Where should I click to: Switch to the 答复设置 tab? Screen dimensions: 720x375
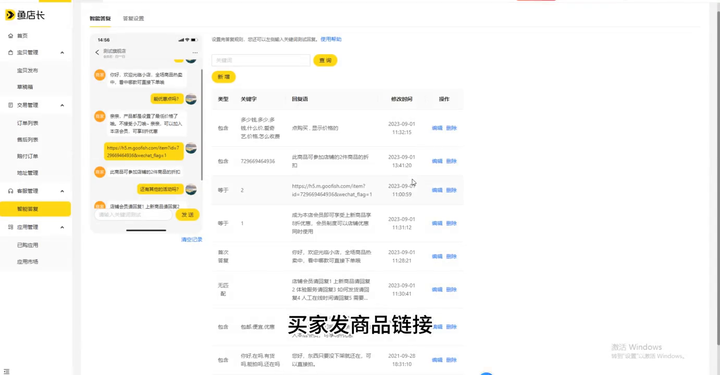pos(134,18)
